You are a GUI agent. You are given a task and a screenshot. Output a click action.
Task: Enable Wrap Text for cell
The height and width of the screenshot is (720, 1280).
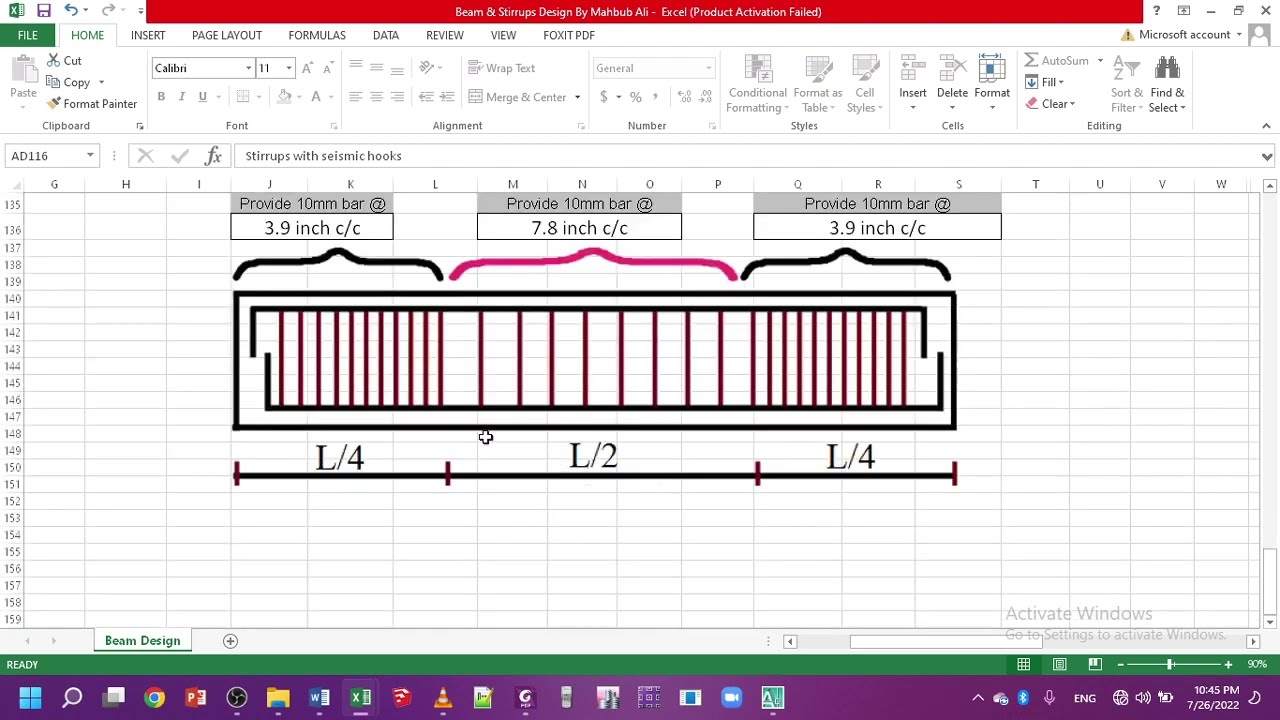point(502,68)
